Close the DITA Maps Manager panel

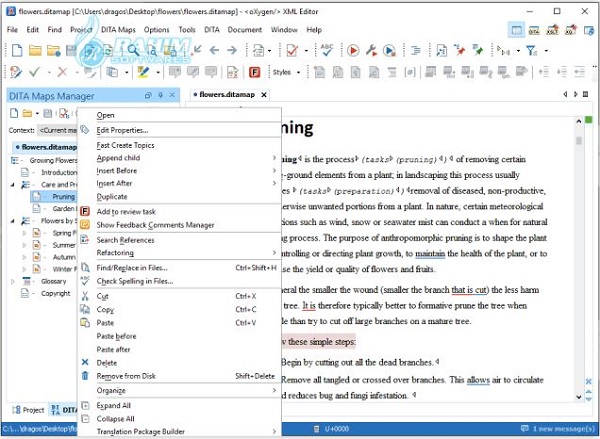click(x=172, y=95)
